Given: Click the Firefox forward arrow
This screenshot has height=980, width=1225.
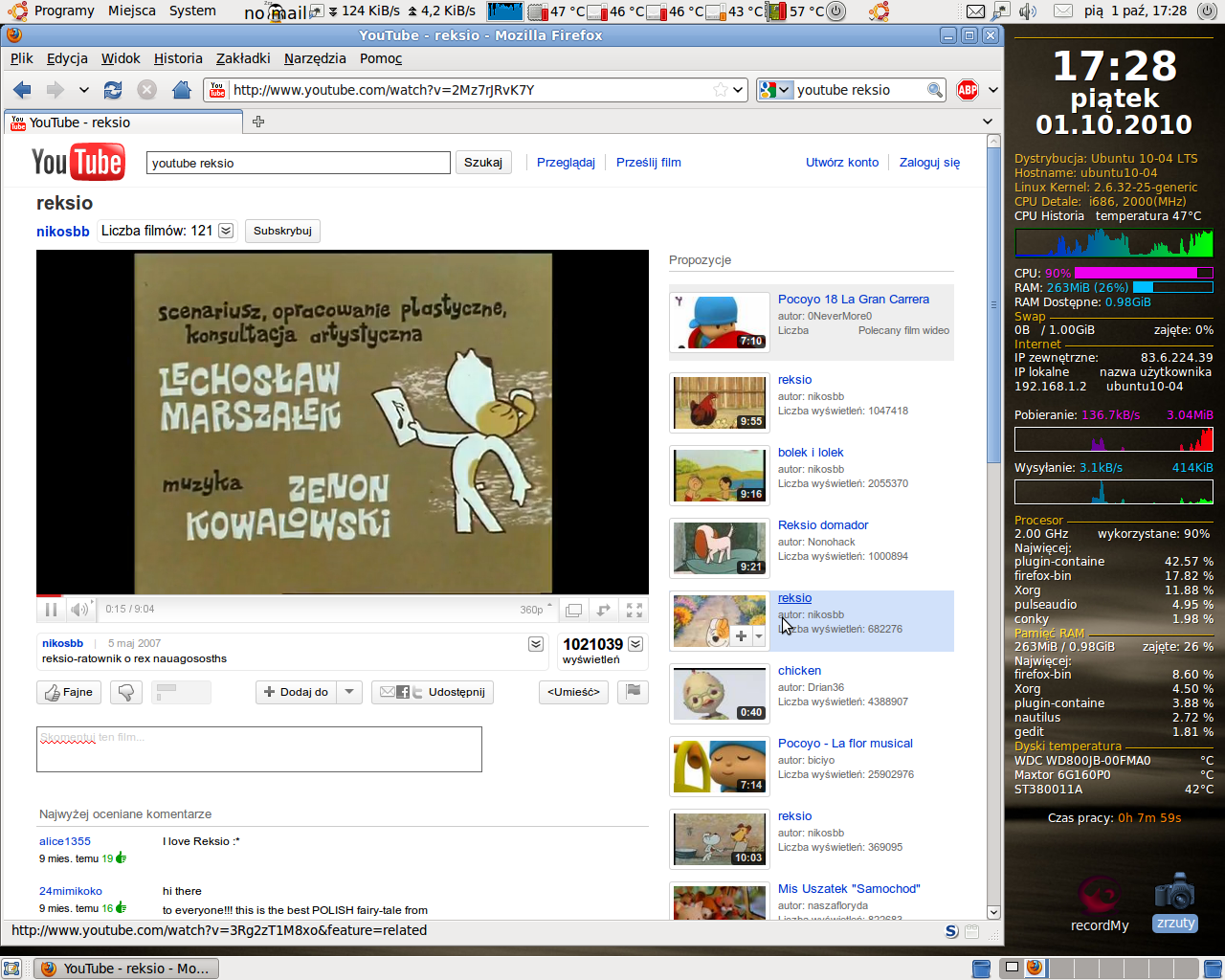Looking at the screenshot, I should point(56,90).
